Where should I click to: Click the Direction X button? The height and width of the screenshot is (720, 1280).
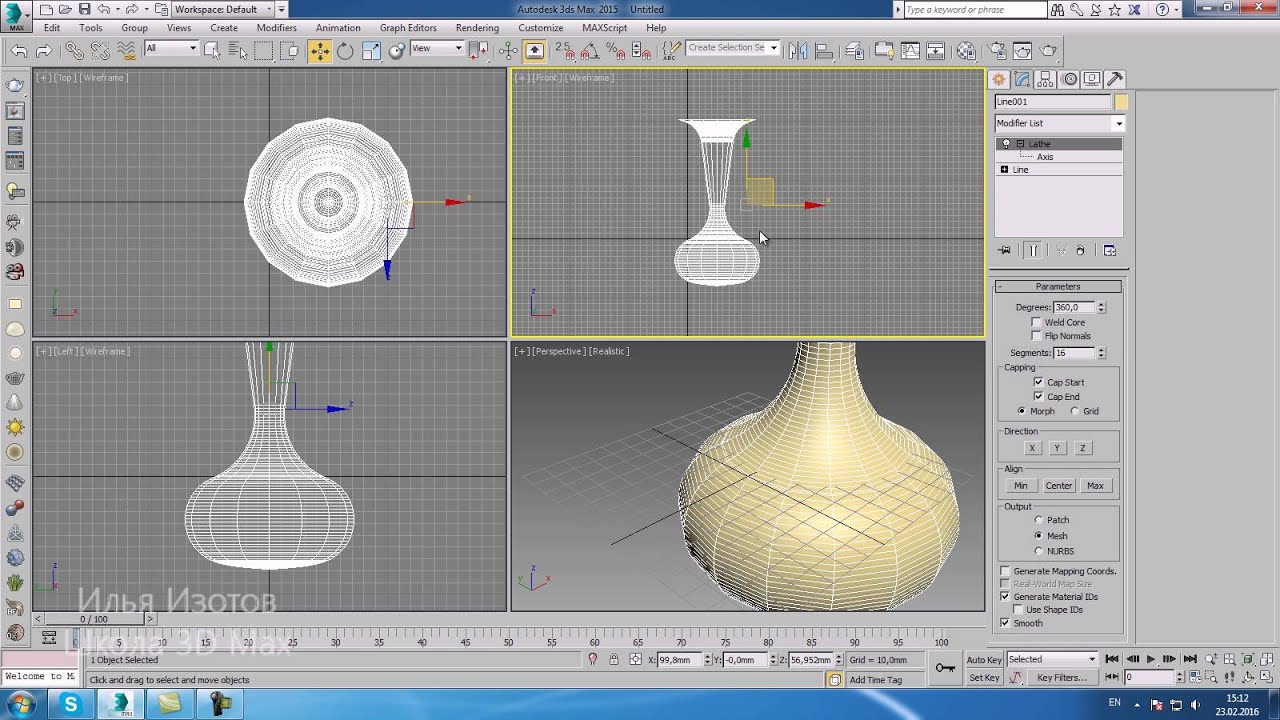click(1032, 448)
